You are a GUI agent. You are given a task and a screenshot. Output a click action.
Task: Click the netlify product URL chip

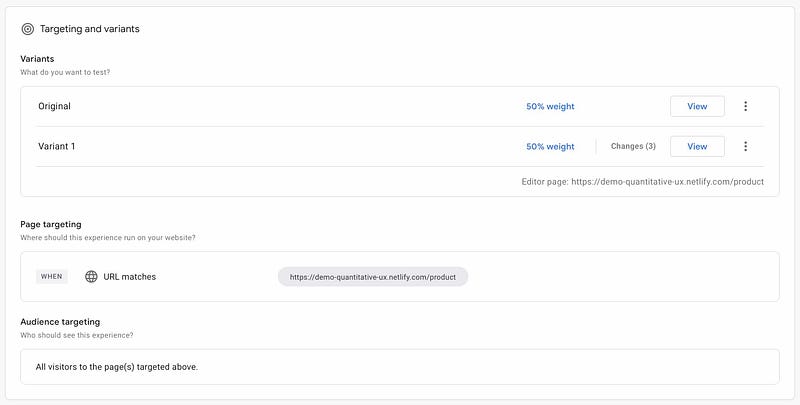(x=373, y=277)
